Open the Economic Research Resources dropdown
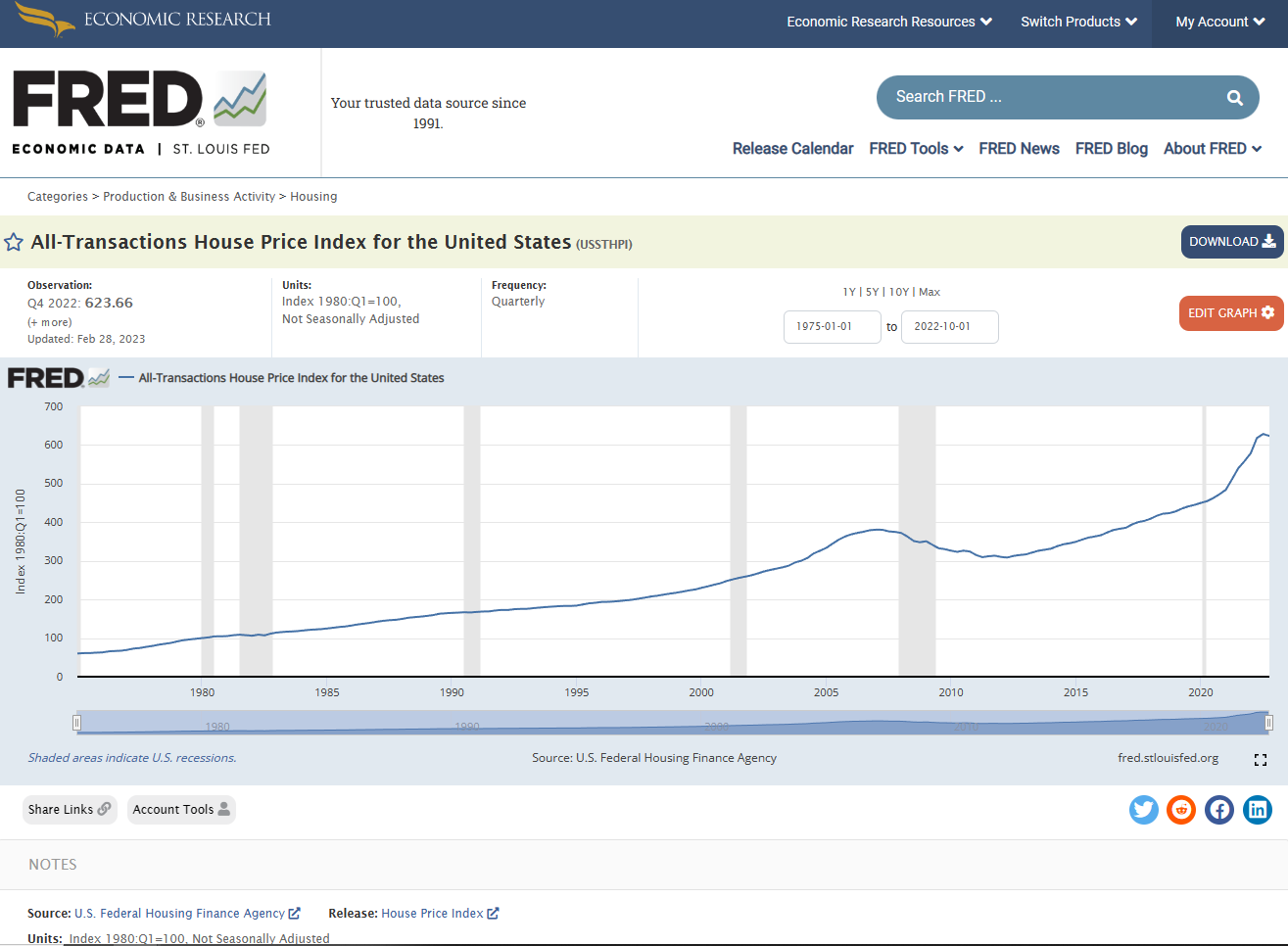1288x946 pixels. (x=889, y=22)
